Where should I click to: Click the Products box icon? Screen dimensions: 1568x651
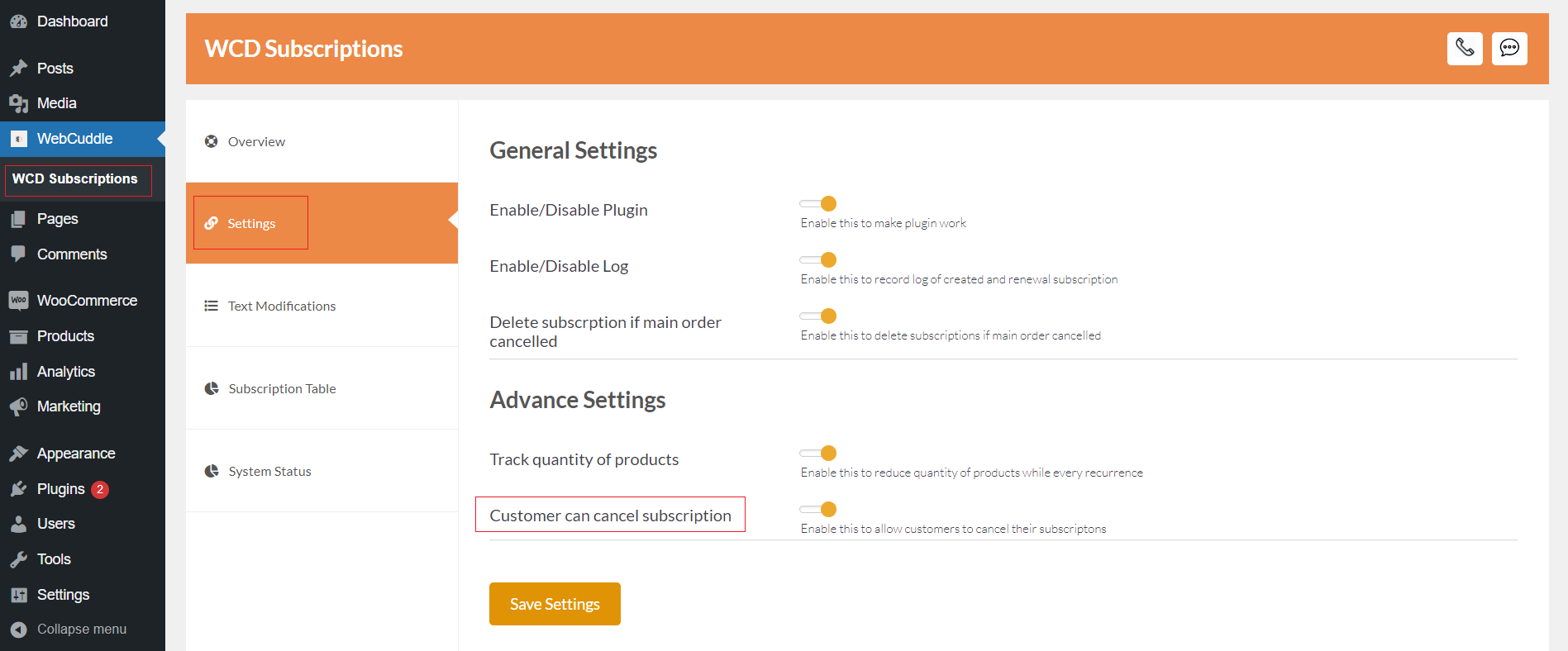click(x=18, y=336)
